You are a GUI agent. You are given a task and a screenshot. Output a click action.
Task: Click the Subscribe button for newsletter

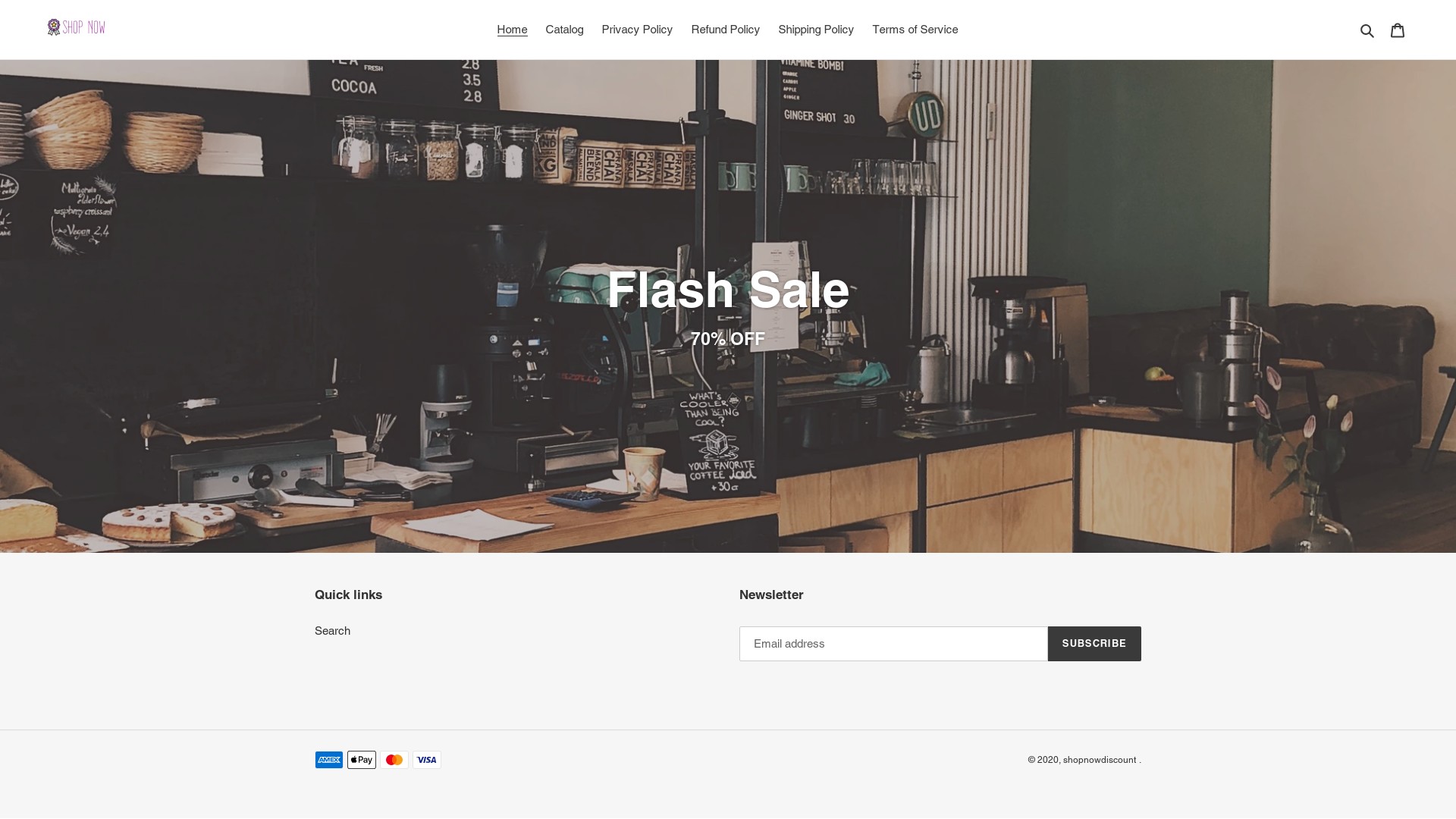(x=1094, y=643)
